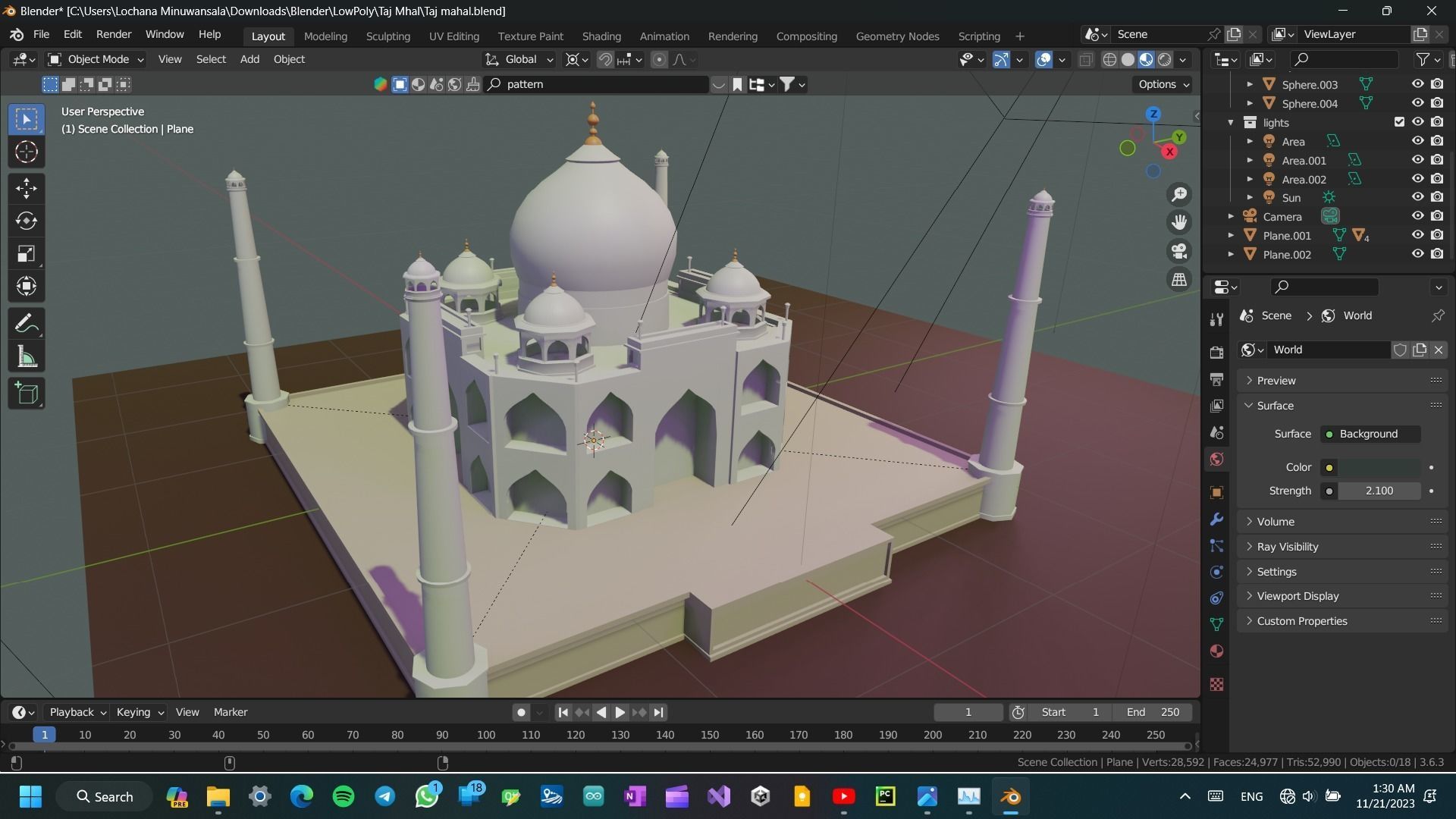Open the Texture properties tab
This screenshot has height=819, width=1456.
(x=1216, y=685)
